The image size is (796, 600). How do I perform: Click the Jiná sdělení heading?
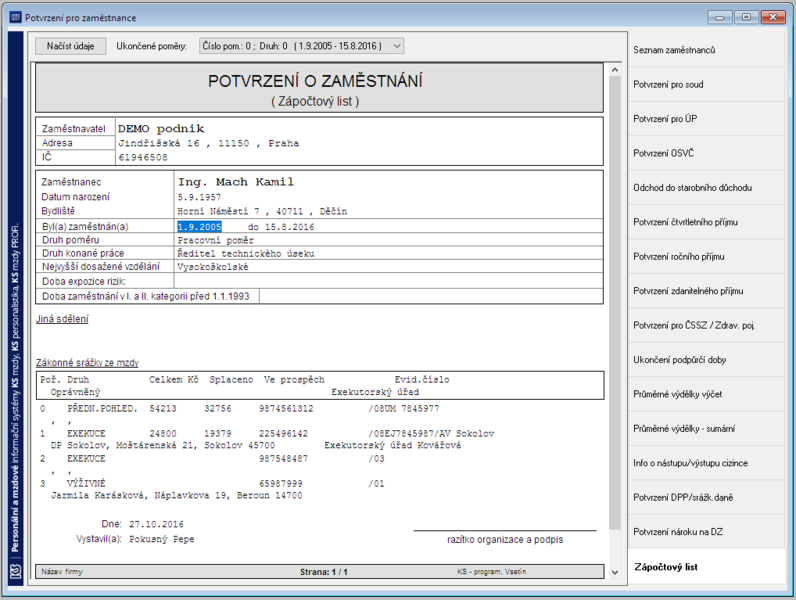[x=62, y=319]
